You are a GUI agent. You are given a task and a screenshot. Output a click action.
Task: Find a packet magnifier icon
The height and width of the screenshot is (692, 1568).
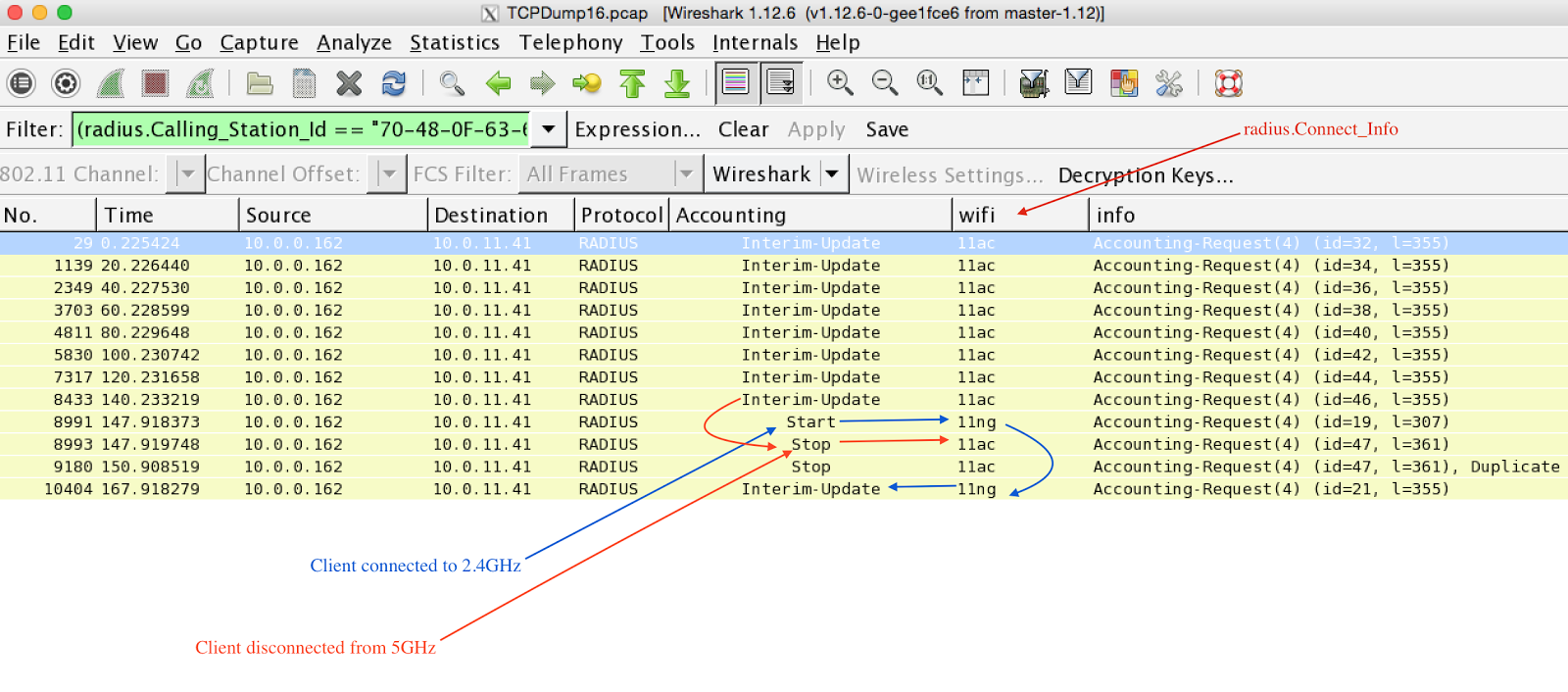click(x=452, y=83)
